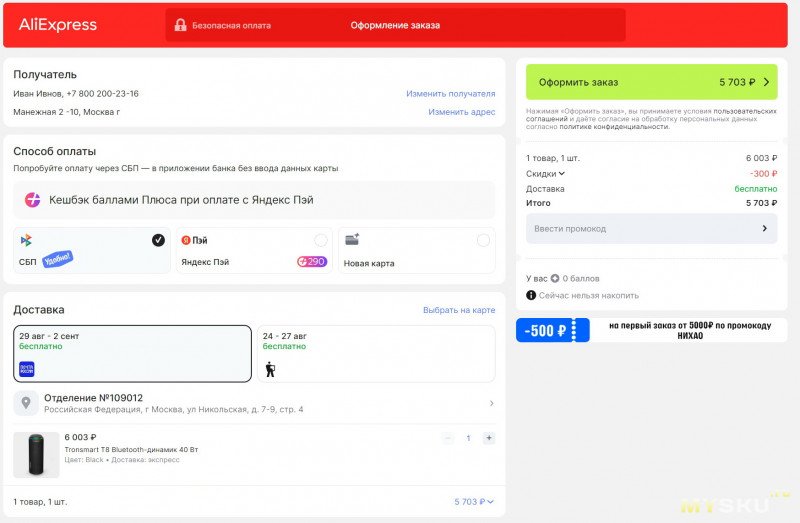The image size is (800, 523).
Task: Choose courier delivery 24 - 27 авг
Action: point(377,354)
